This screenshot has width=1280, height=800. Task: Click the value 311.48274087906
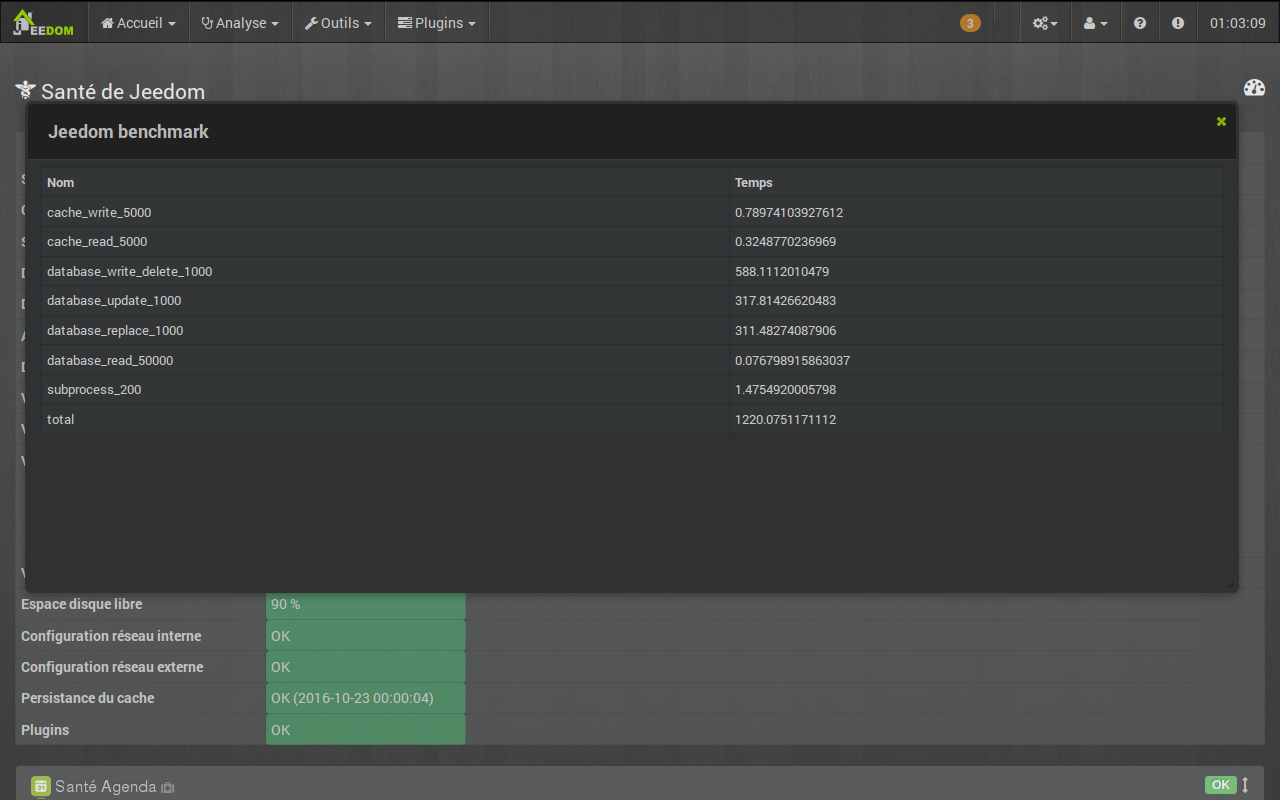click(x=785, y=330)
